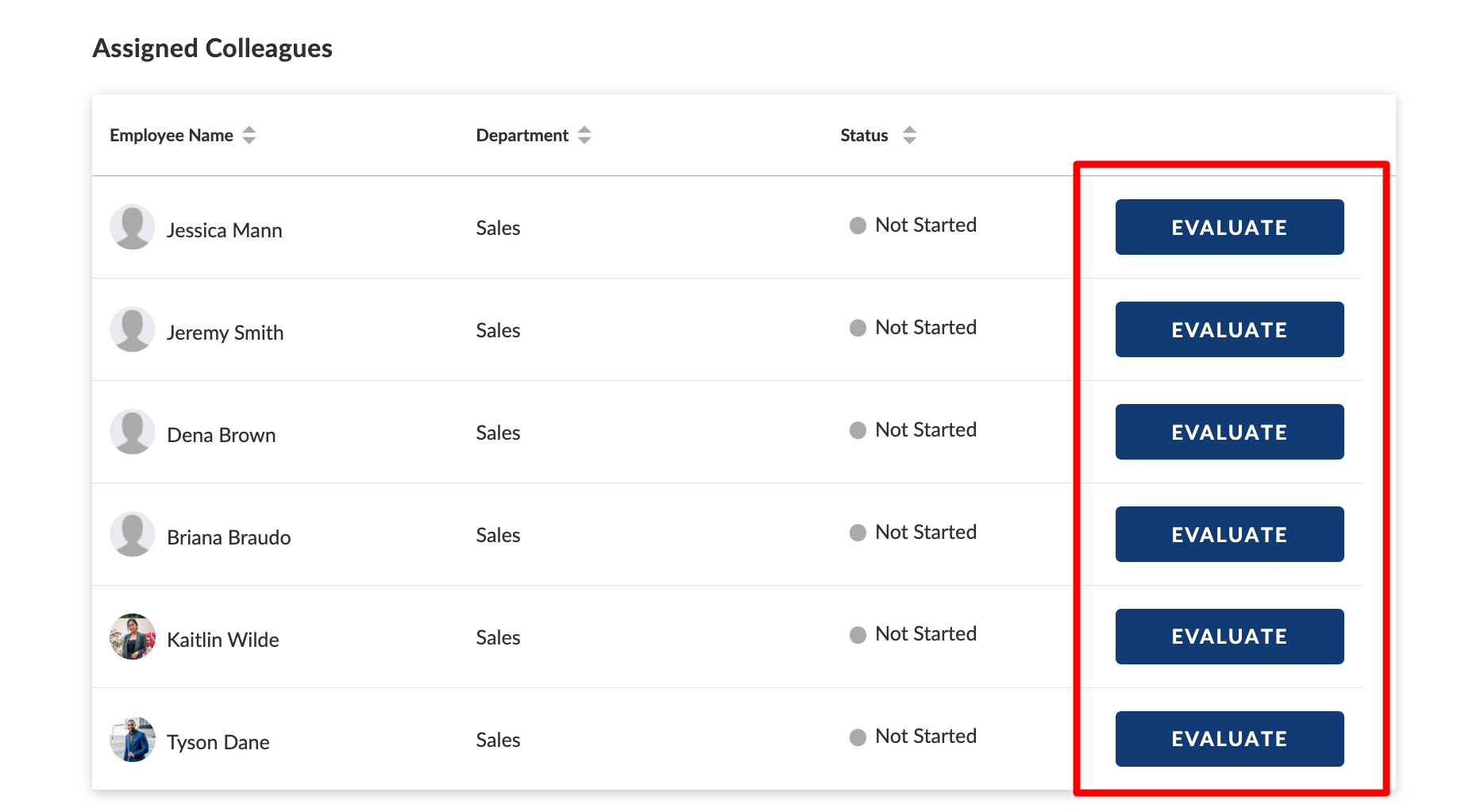The height and width of the screenshot is (812, 1465).
Task: Sort by Status column arrows
Action: coord(909,135)
